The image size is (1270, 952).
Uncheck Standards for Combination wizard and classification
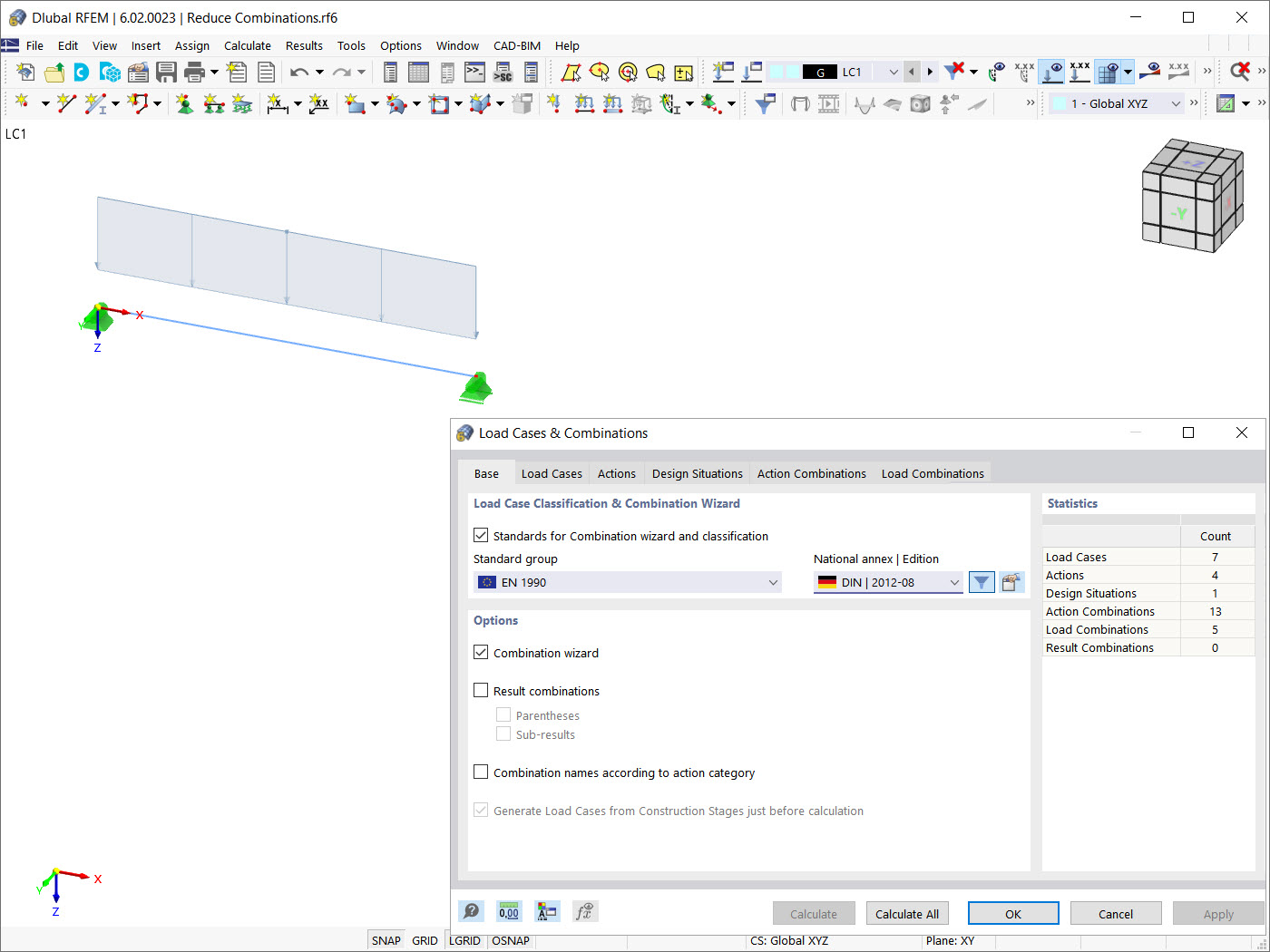click(481, 536)
